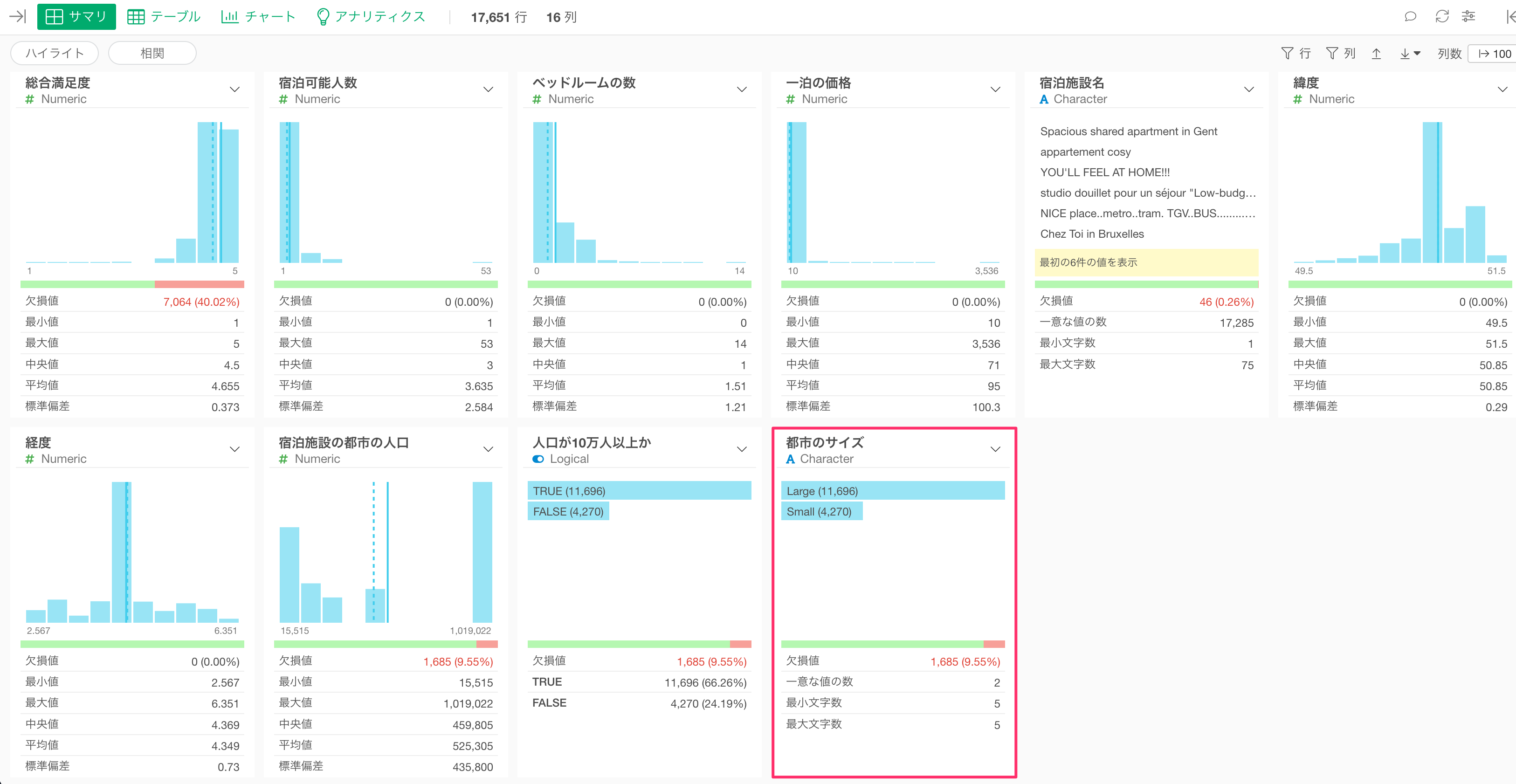The width and height of the screenshot is (1516, 784).
Task: Toggle the 相関 pill button
Action: coord(152,53)
